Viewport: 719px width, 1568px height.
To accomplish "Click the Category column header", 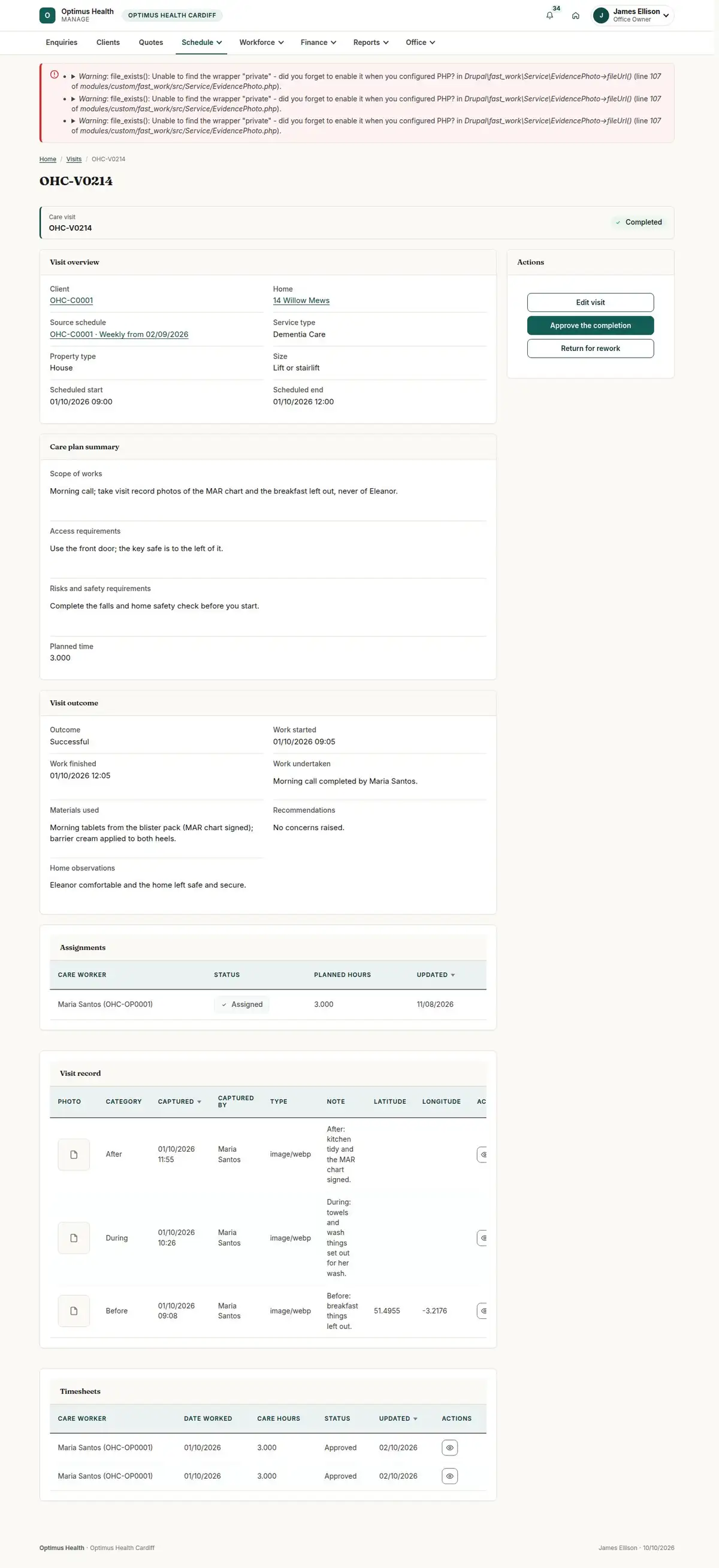I will click(x=123, y=1102).
